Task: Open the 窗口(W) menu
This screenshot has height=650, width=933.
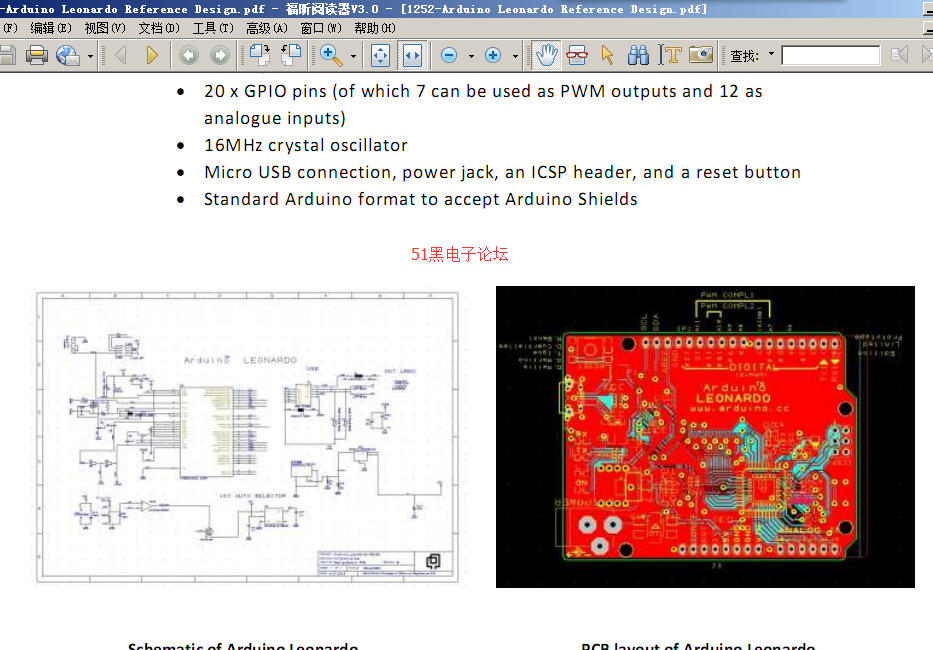Action: (321, 28)
